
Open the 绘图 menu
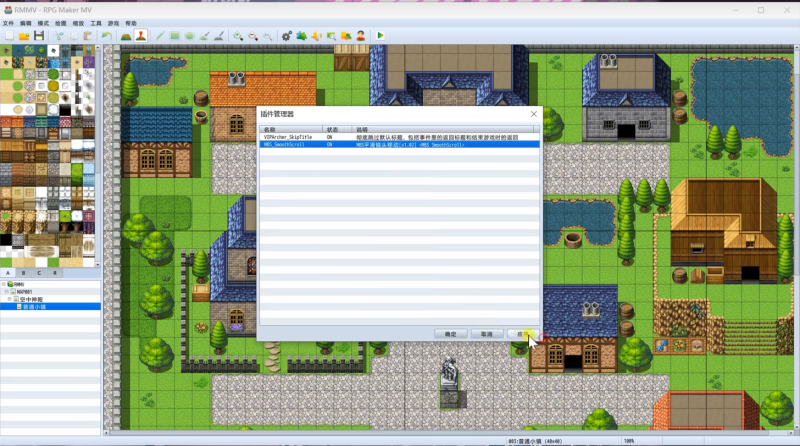click(61, 23)
